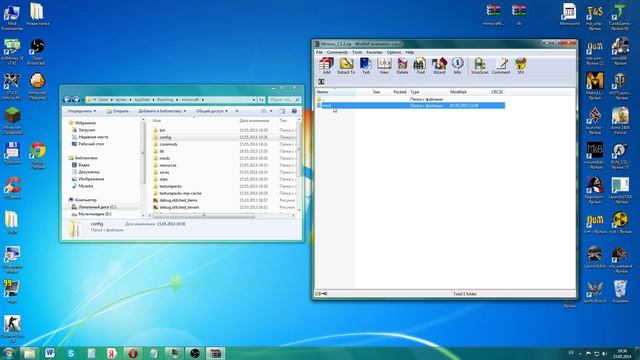The width and height of the screenshot is (640, 360).
Task: Open the Commands menu in WinRAR
Action: click(337, 52)
